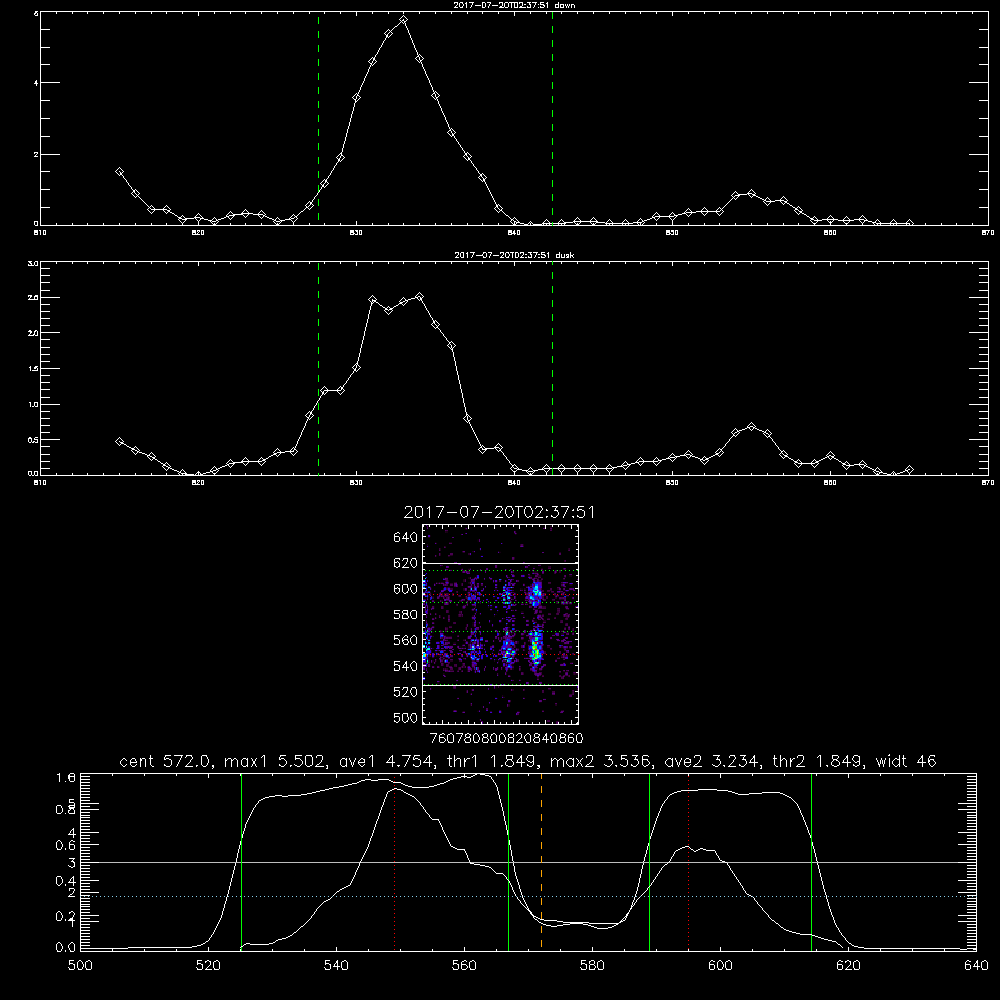Screen dimensions: 1000x1000
Task: Click the bottom plot x-axis label 540
Action: (336, 966)
